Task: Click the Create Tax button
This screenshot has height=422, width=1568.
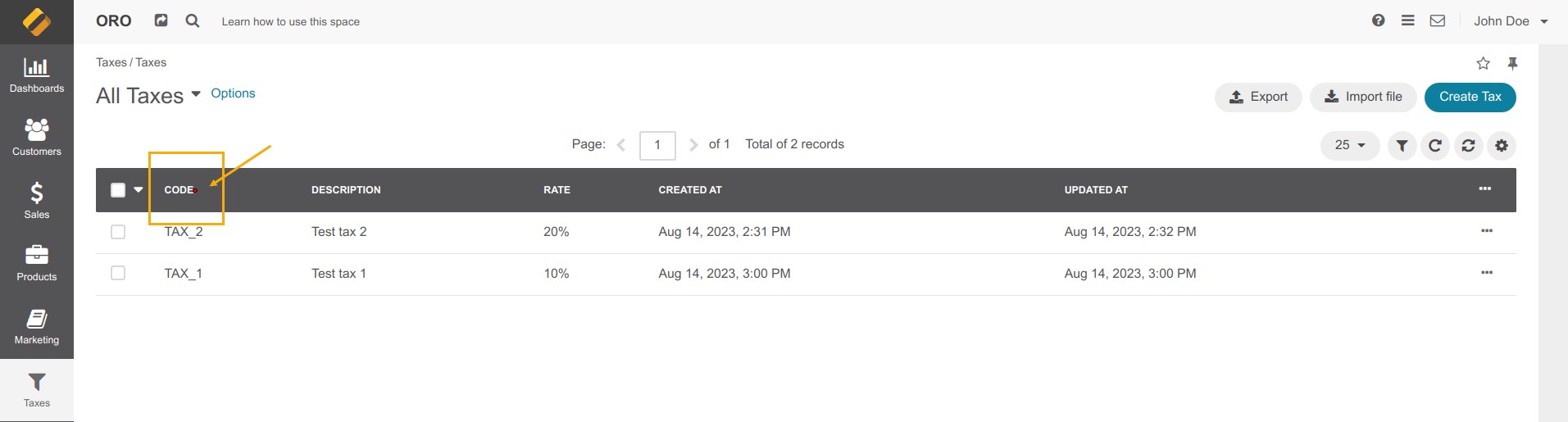Action: pos(1470,97)
